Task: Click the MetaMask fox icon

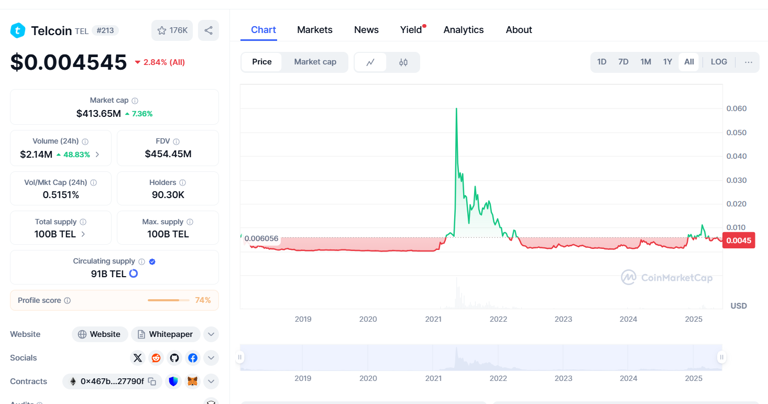Action: coord(192,381)
